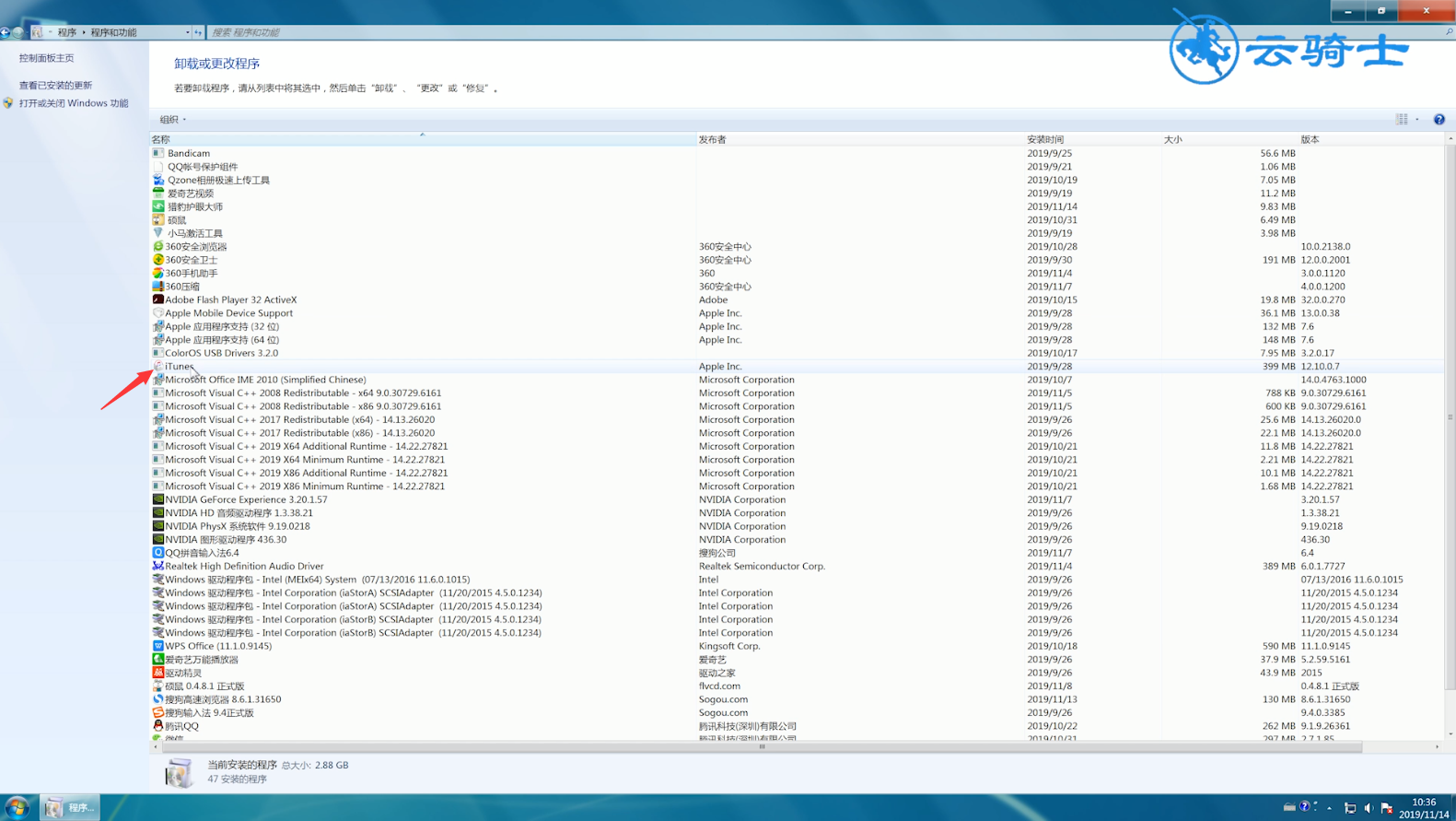Click the Adobe Flash Player ActiveX icon

click(158, 299)
